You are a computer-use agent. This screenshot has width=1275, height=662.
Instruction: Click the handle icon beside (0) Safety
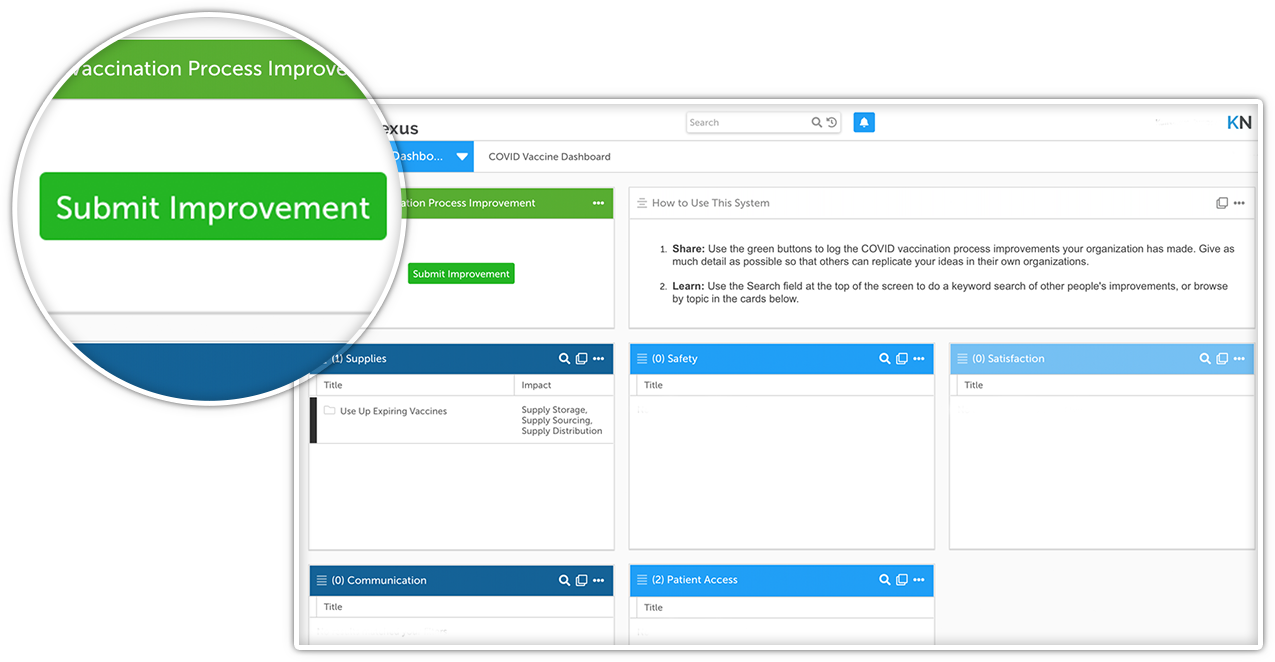[x=642, y=359]
